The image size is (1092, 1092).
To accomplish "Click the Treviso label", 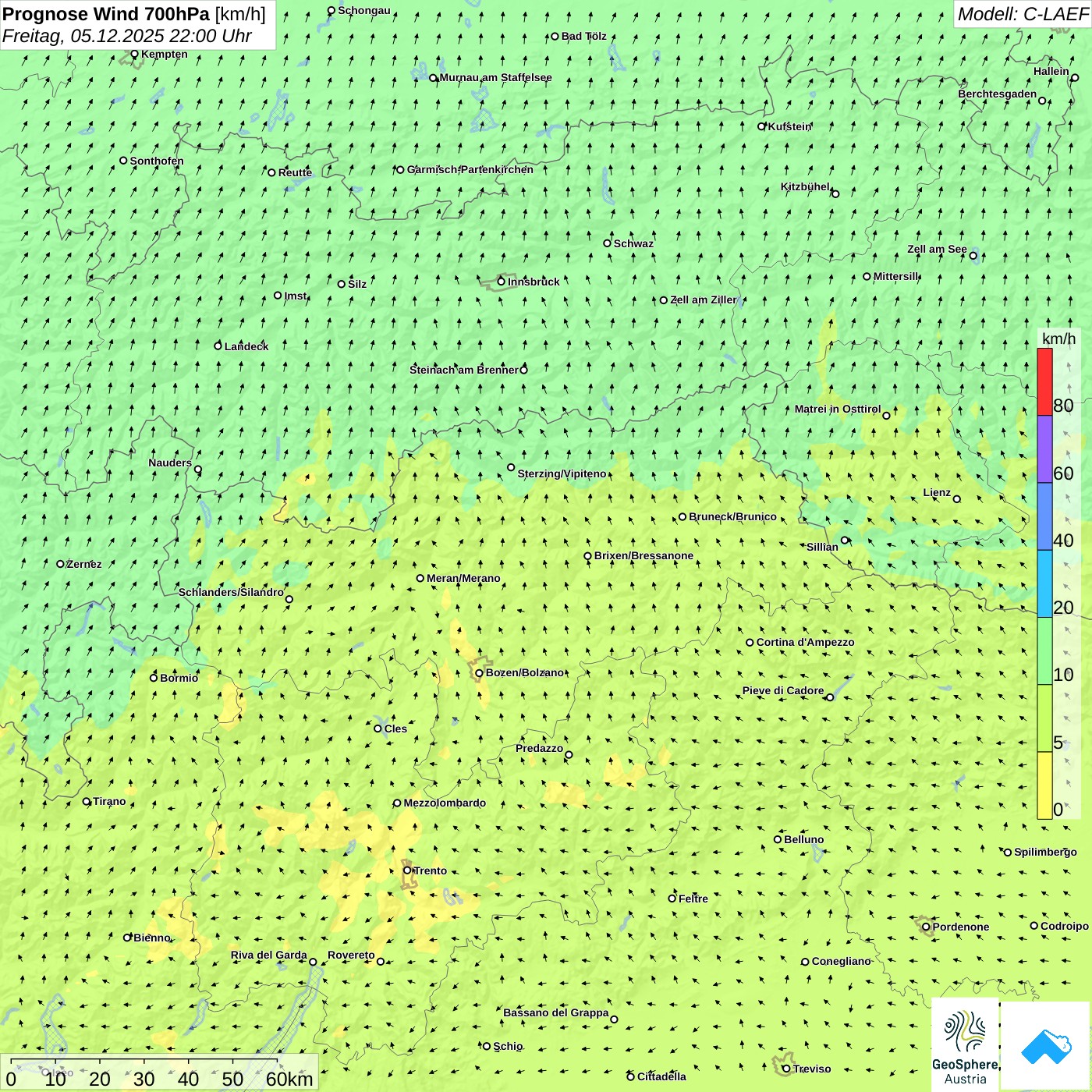I will click(811, 1069).
